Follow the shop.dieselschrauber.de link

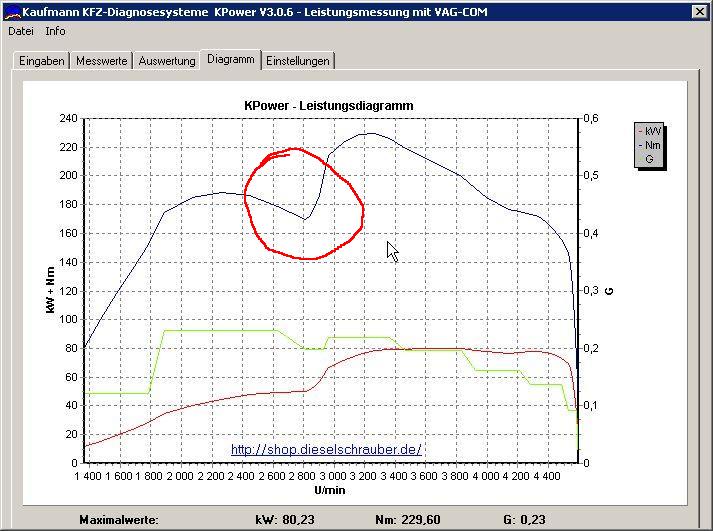pos(326,450)
